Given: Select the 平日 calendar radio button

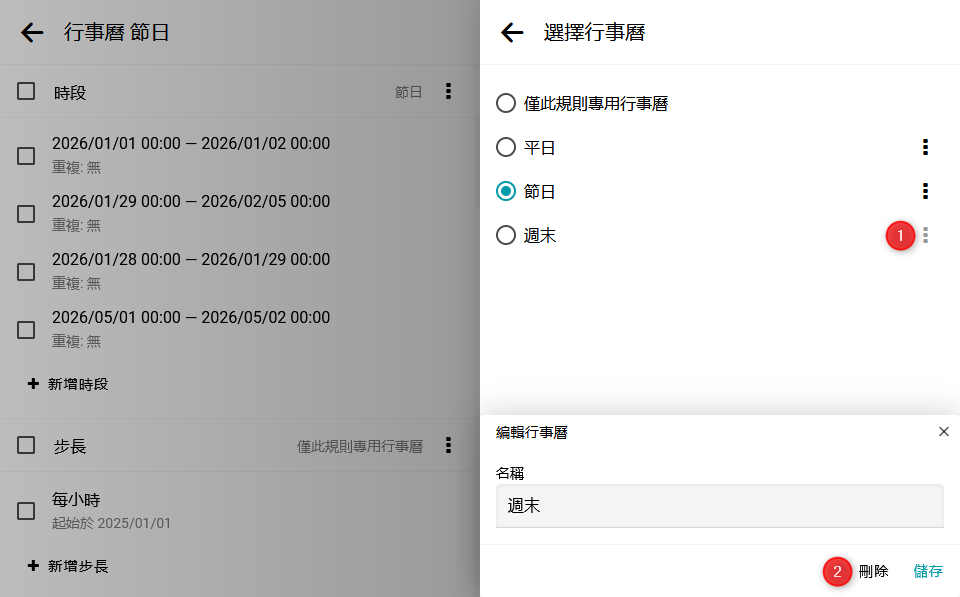Looking at the screenshot, I should coord(506,147).
